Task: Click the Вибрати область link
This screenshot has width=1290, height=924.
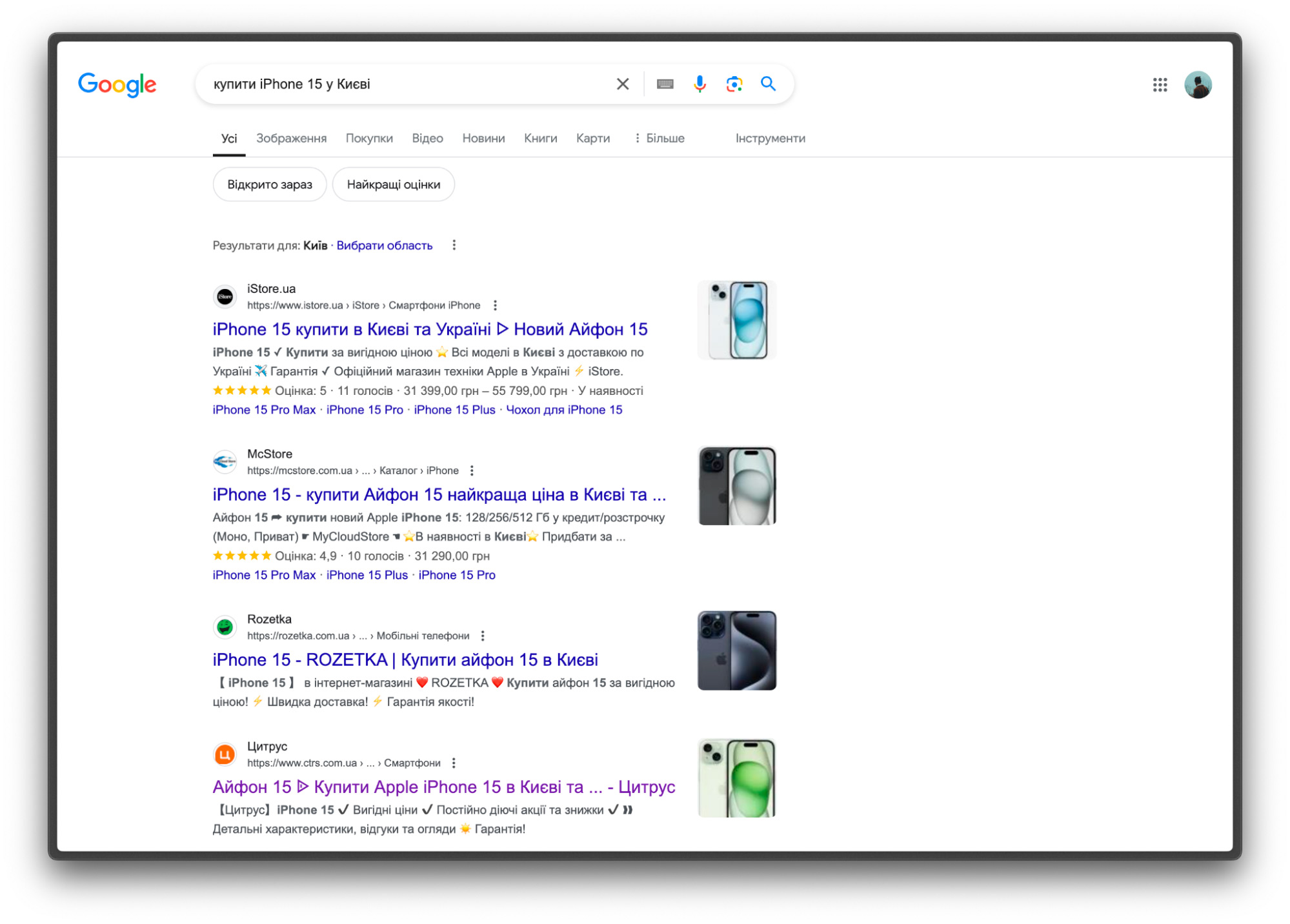Action: tap(385, 245)
